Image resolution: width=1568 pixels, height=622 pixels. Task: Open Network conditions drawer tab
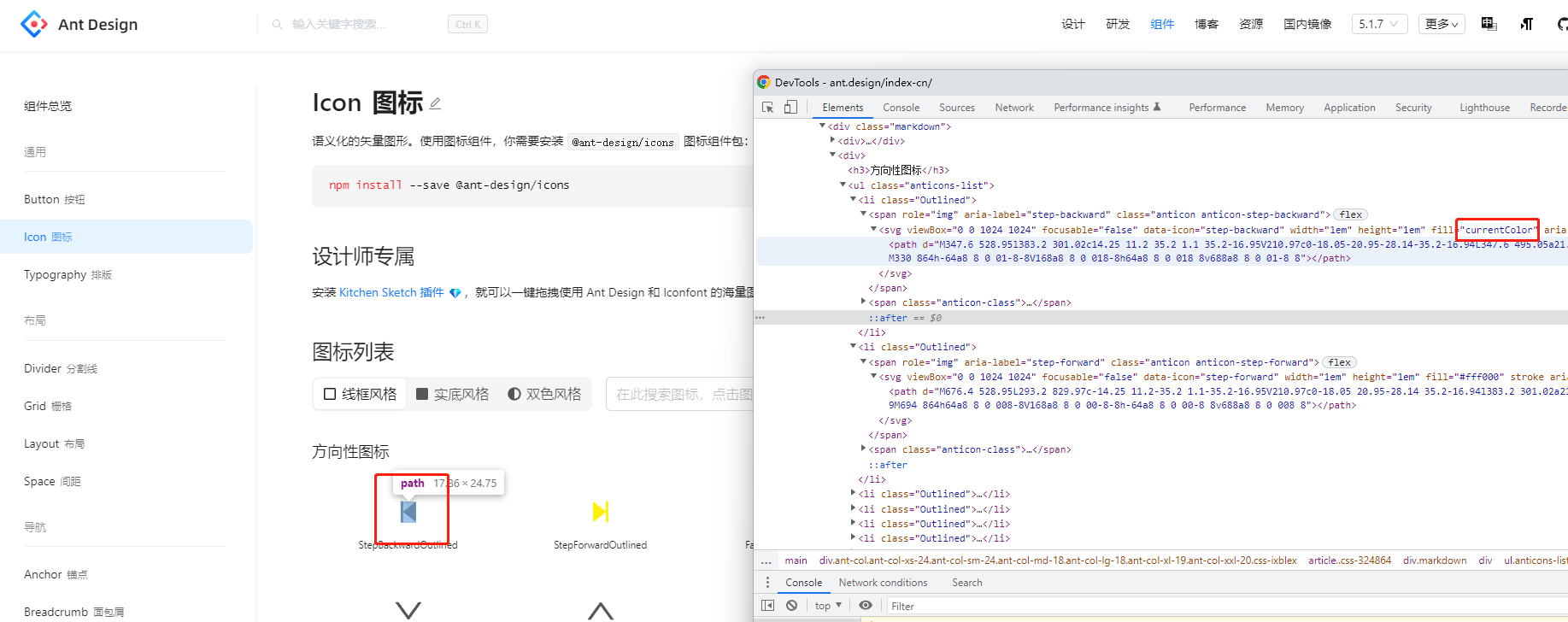tap(883, 583)
